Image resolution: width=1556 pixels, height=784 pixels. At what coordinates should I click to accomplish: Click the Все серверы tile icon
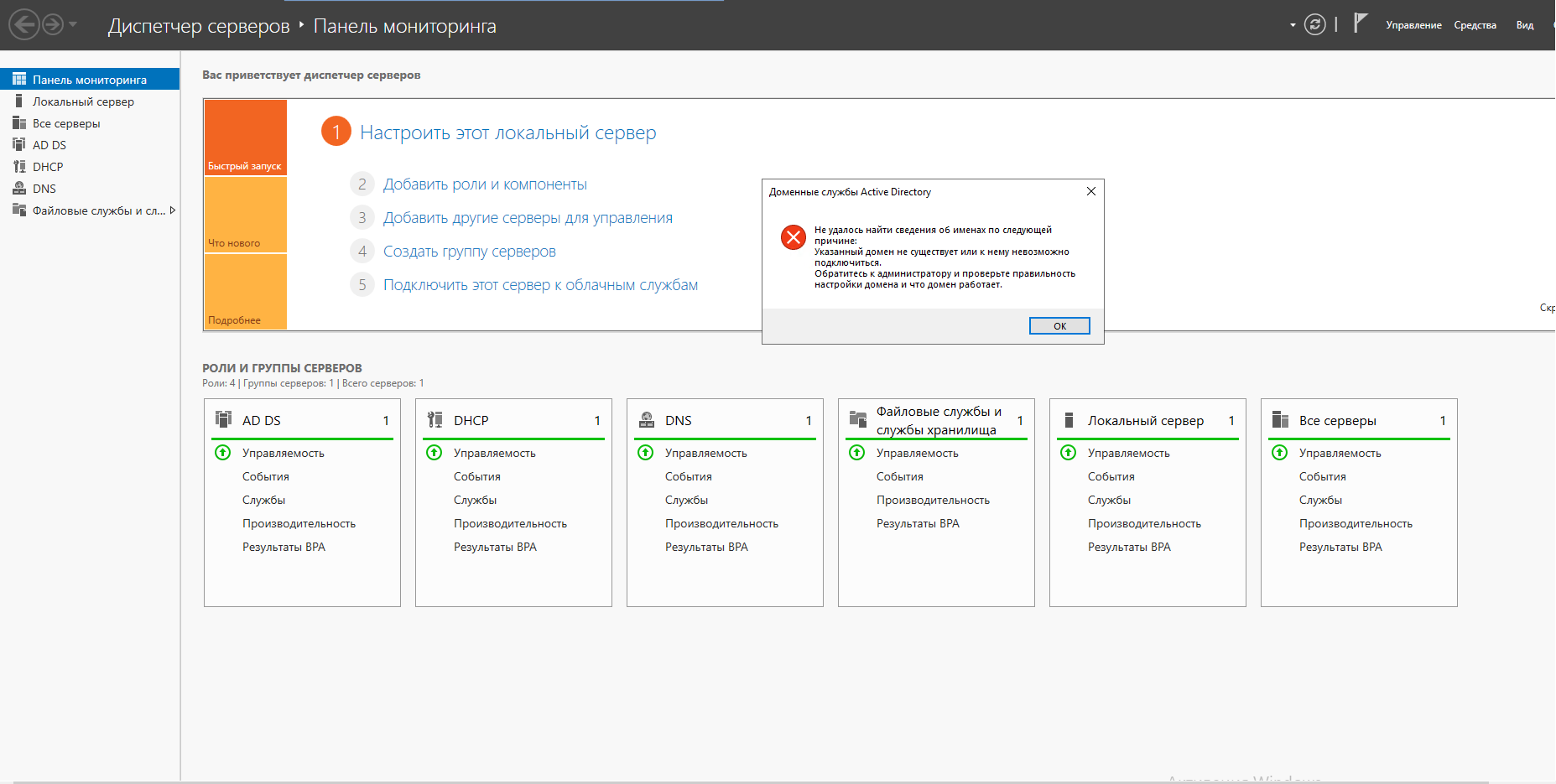[x=1280, y=419]
